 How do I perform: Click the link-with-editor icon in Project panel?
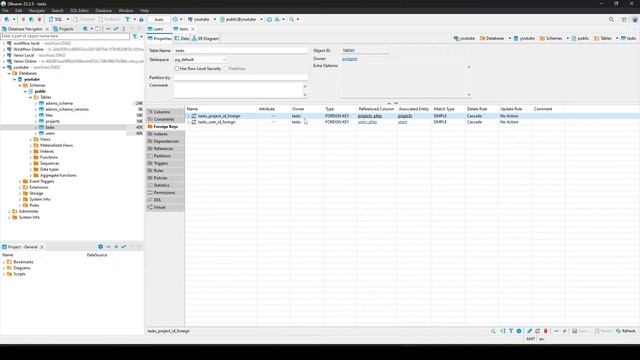[124, 247]
